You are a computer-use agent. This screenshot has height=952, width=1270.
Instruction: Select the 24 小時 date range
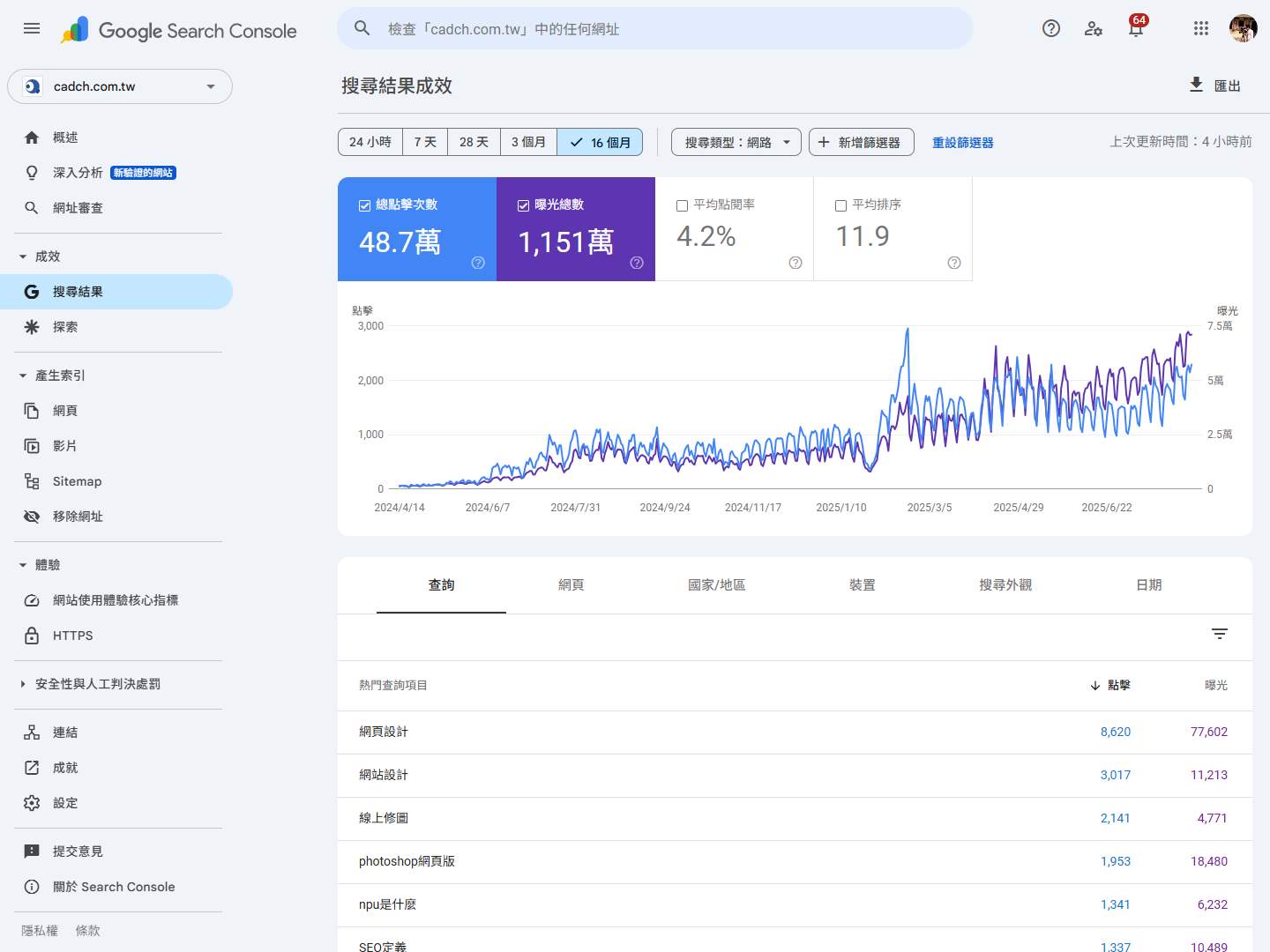370,142
